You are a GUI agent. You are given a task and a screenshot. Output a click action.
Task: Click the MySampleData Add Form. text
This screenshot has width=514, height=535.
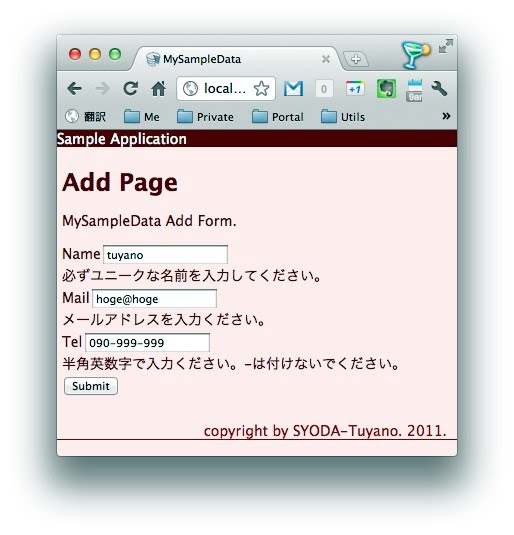coord(149,221)
